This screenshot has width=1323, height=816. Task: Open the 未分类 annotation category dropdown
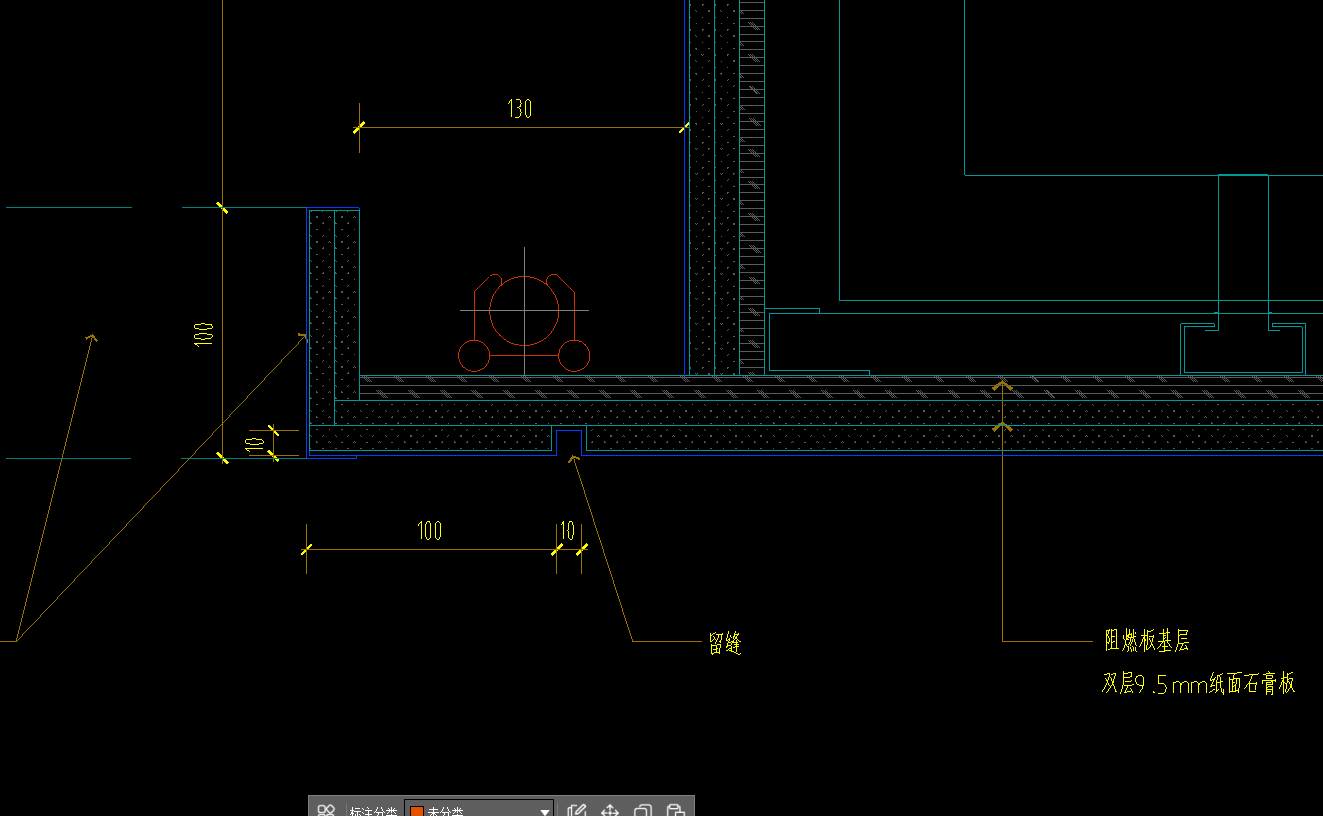[x=479, y=810]
